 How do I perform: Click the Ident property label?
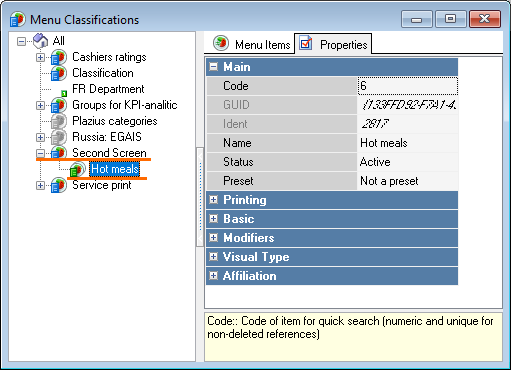point(235,124)
